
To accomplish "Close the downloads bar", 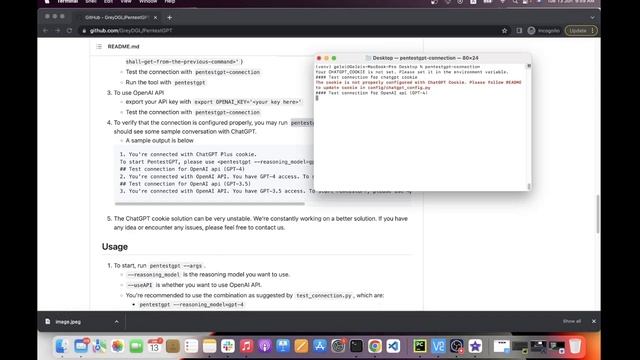I will point(593,321).
